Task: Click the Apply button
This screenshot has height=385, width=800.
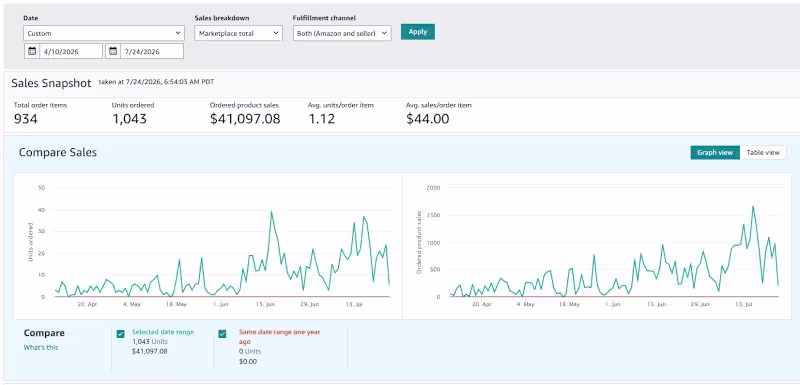Action: tap(417, 32)
